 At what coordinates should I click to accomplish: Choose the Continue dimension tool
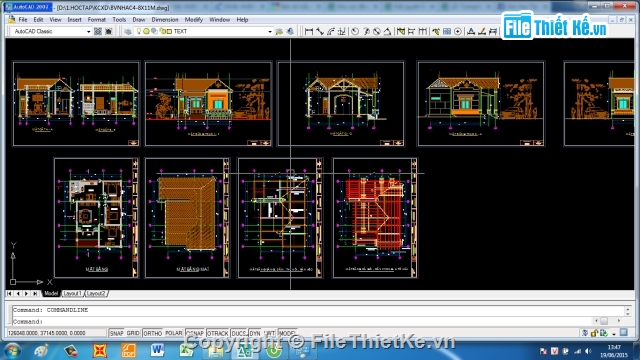(x=423, y=31)
